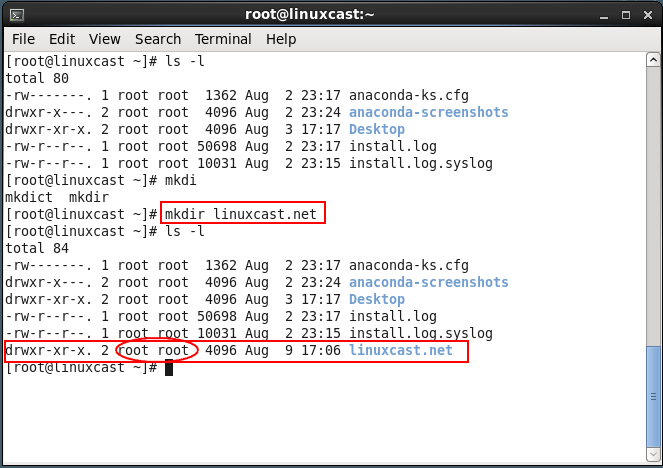This screenshot has width=663, height=468.
Task: Minimize the terminal window
Action: [x=604, y=16]
